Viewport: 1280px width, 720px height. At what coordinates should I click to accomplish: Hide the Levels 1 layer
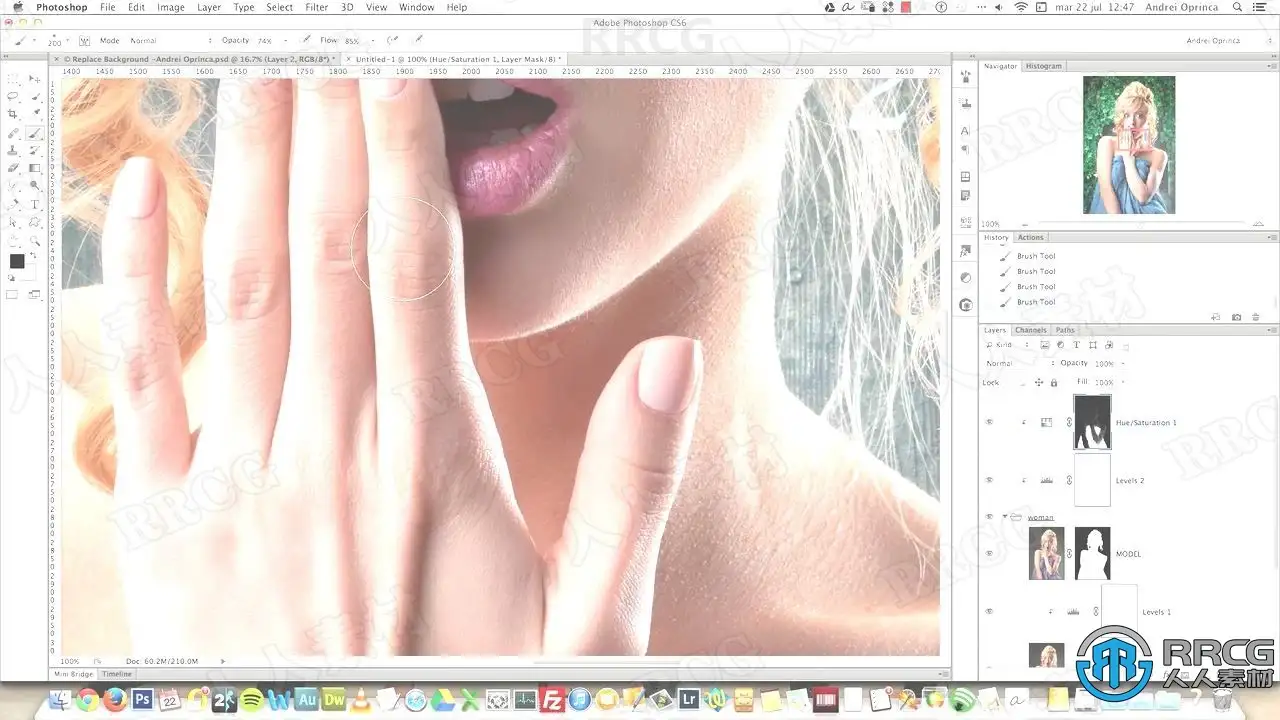[x=989, y=611]
